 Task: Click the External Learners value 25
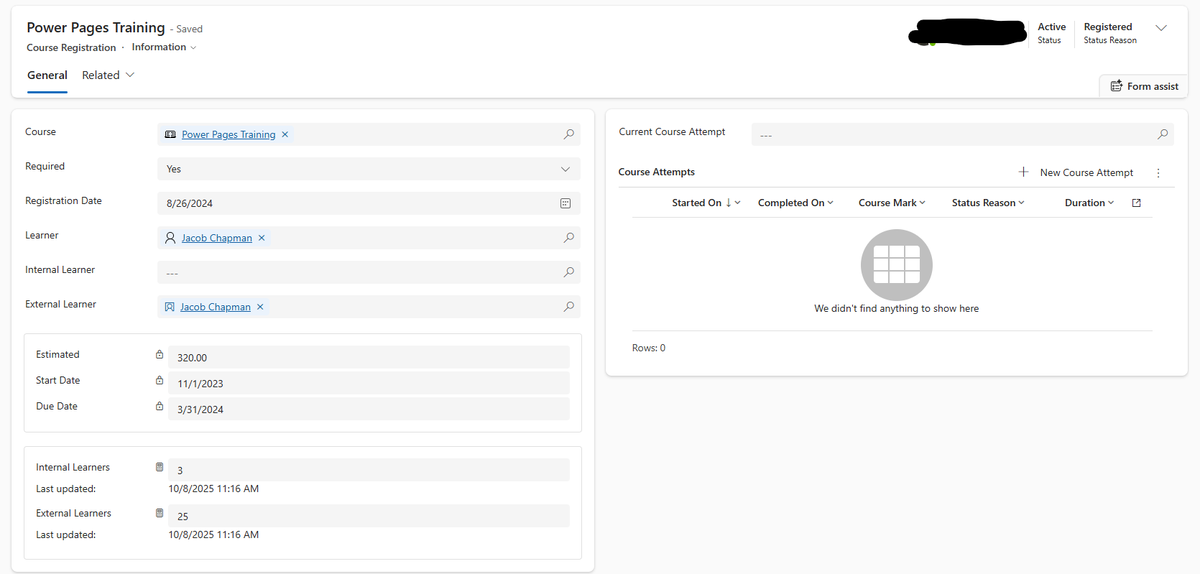369,516
